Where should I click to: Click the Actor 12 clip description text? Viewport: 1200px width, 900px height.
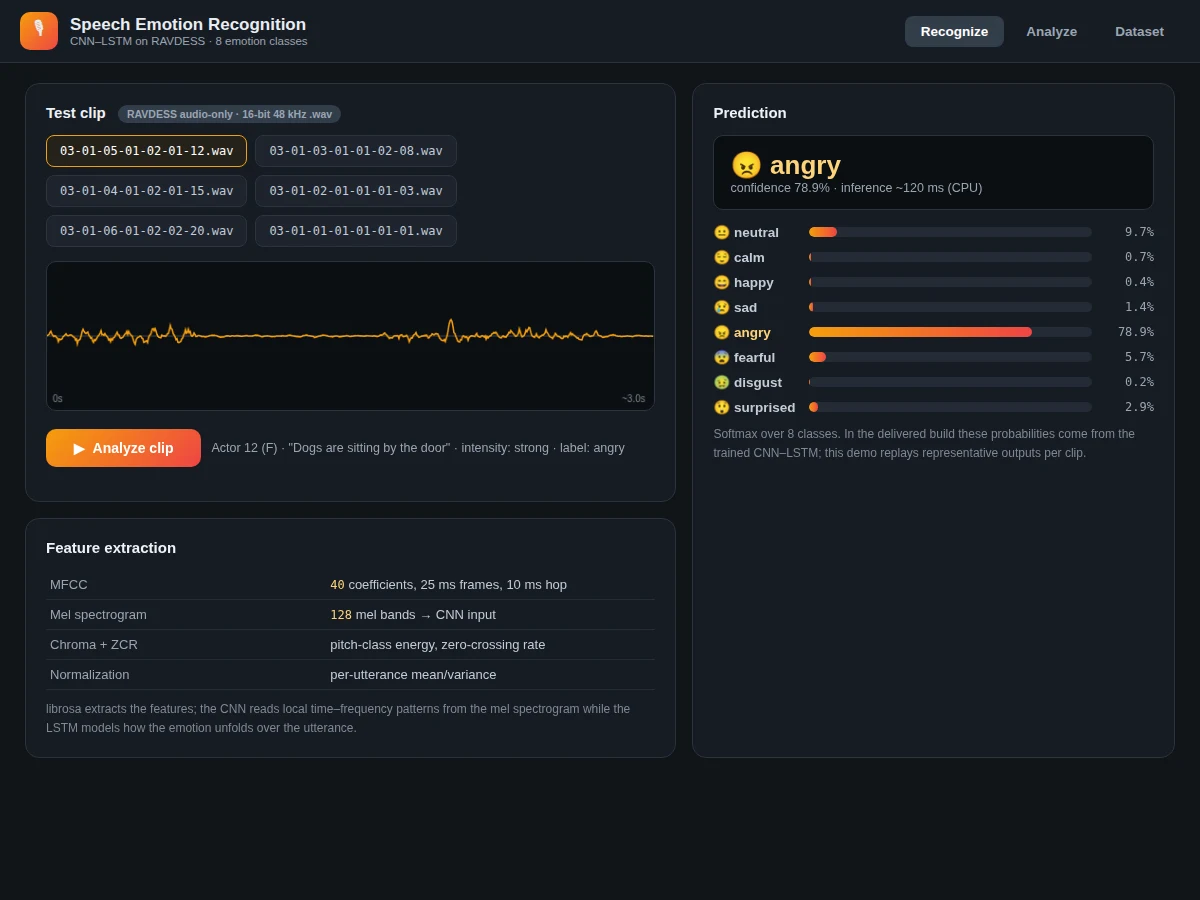[418, 448]
